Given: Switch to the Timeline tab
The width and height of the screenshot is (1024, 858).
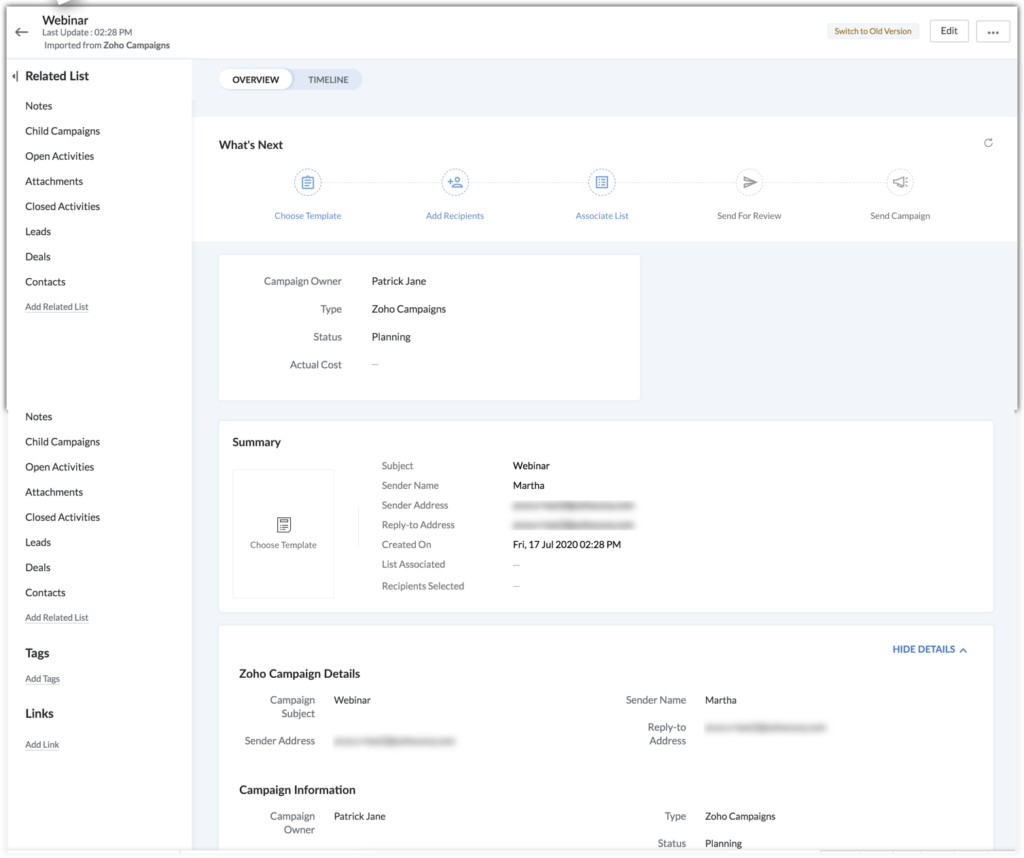Looking at the screenshot, I should [328, 79].
